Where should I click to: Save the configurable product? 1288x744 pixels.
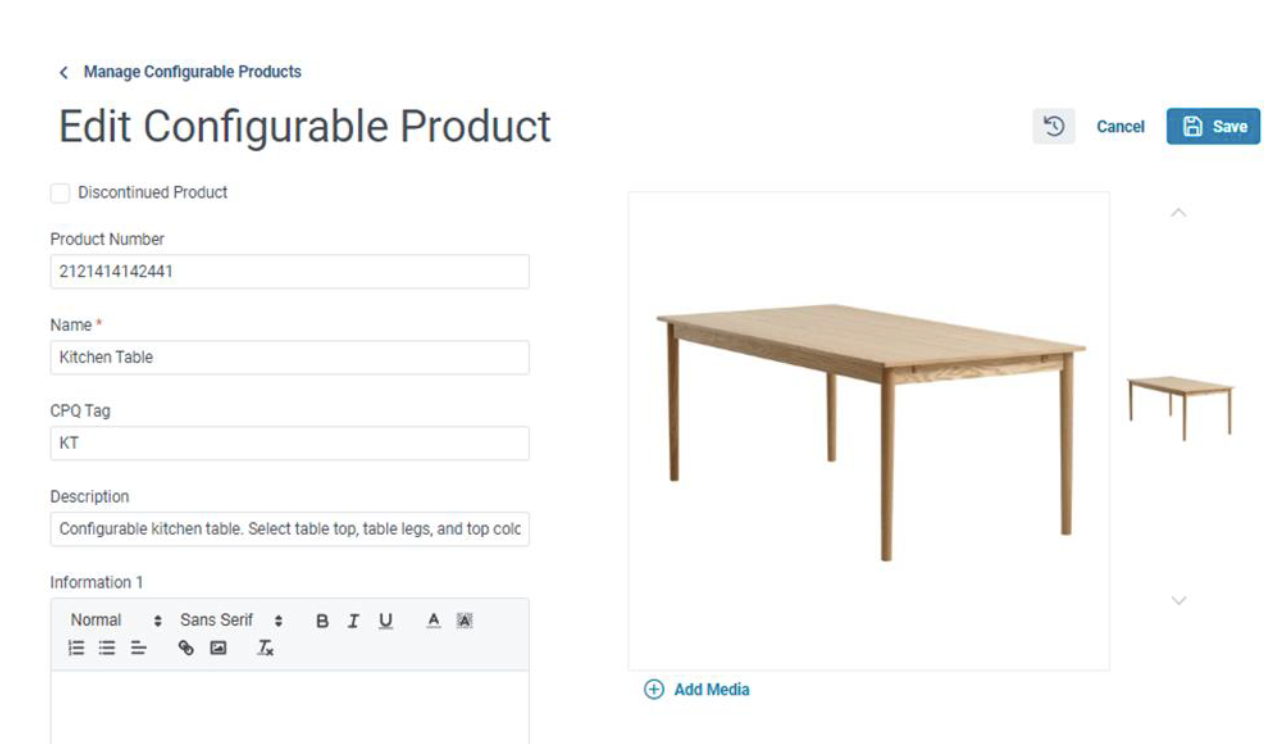pyautogui.click(x=1213, y=126)
